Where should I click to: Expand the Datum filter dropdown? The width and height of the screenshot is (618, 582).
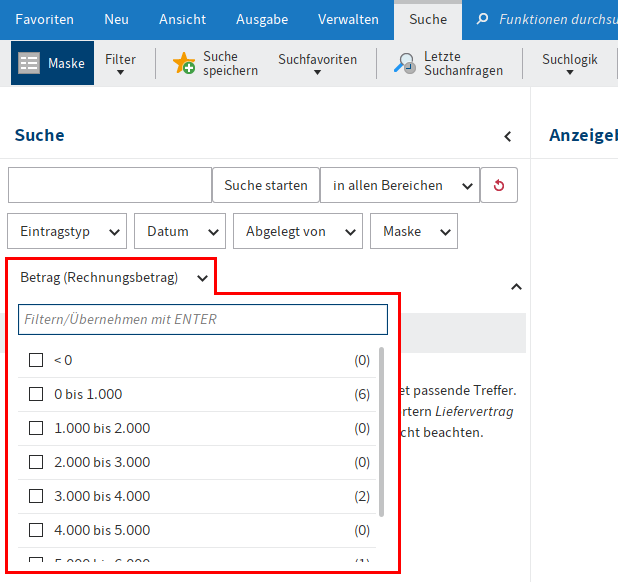[x=180, y=231]
